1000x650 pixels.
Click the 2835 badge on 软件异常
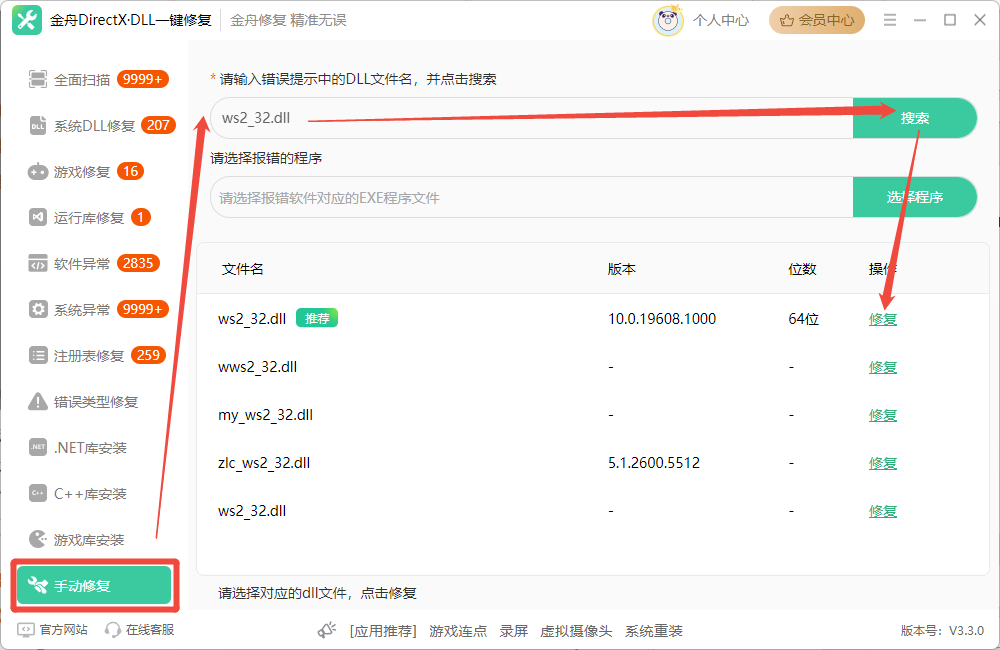(138, 263)
